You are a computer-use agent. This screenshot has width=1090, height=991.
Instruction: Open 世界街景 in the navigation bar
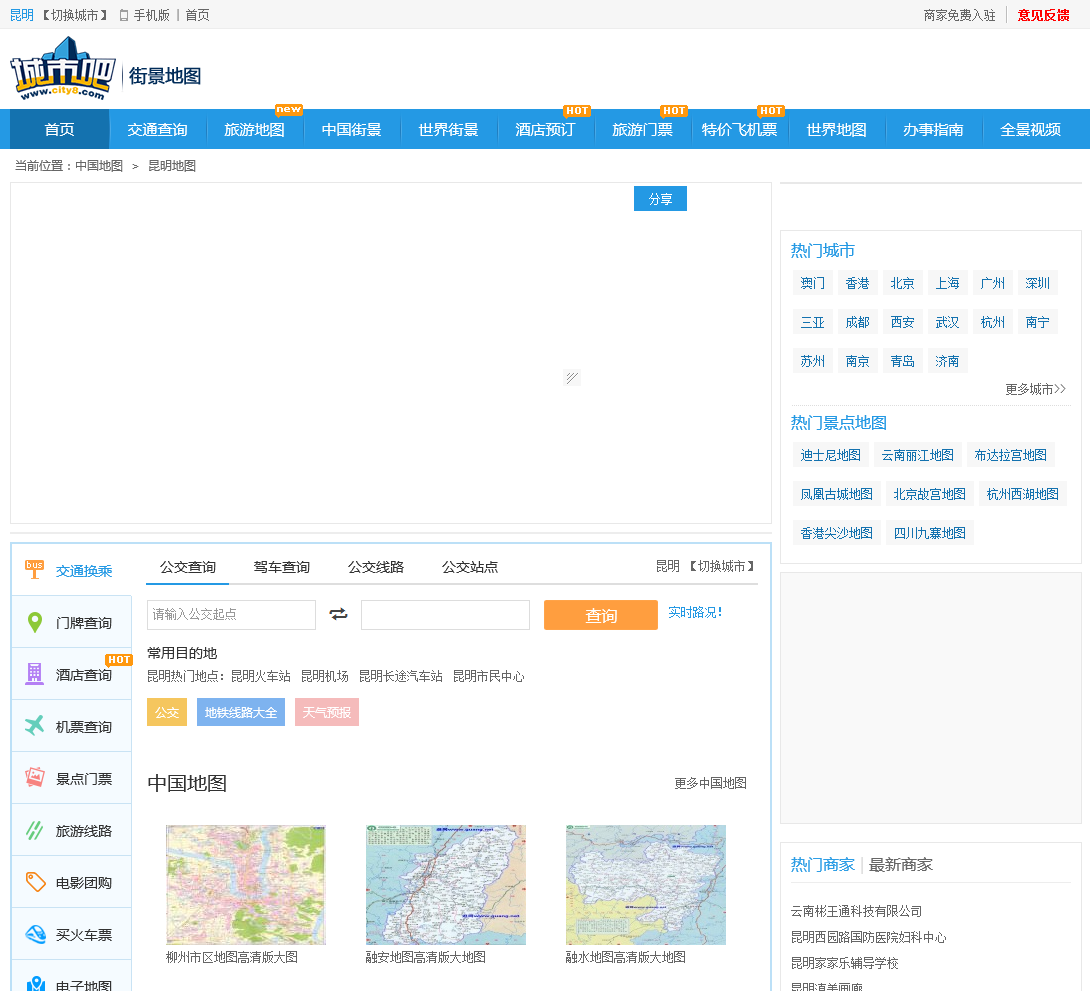pos(448,130)
